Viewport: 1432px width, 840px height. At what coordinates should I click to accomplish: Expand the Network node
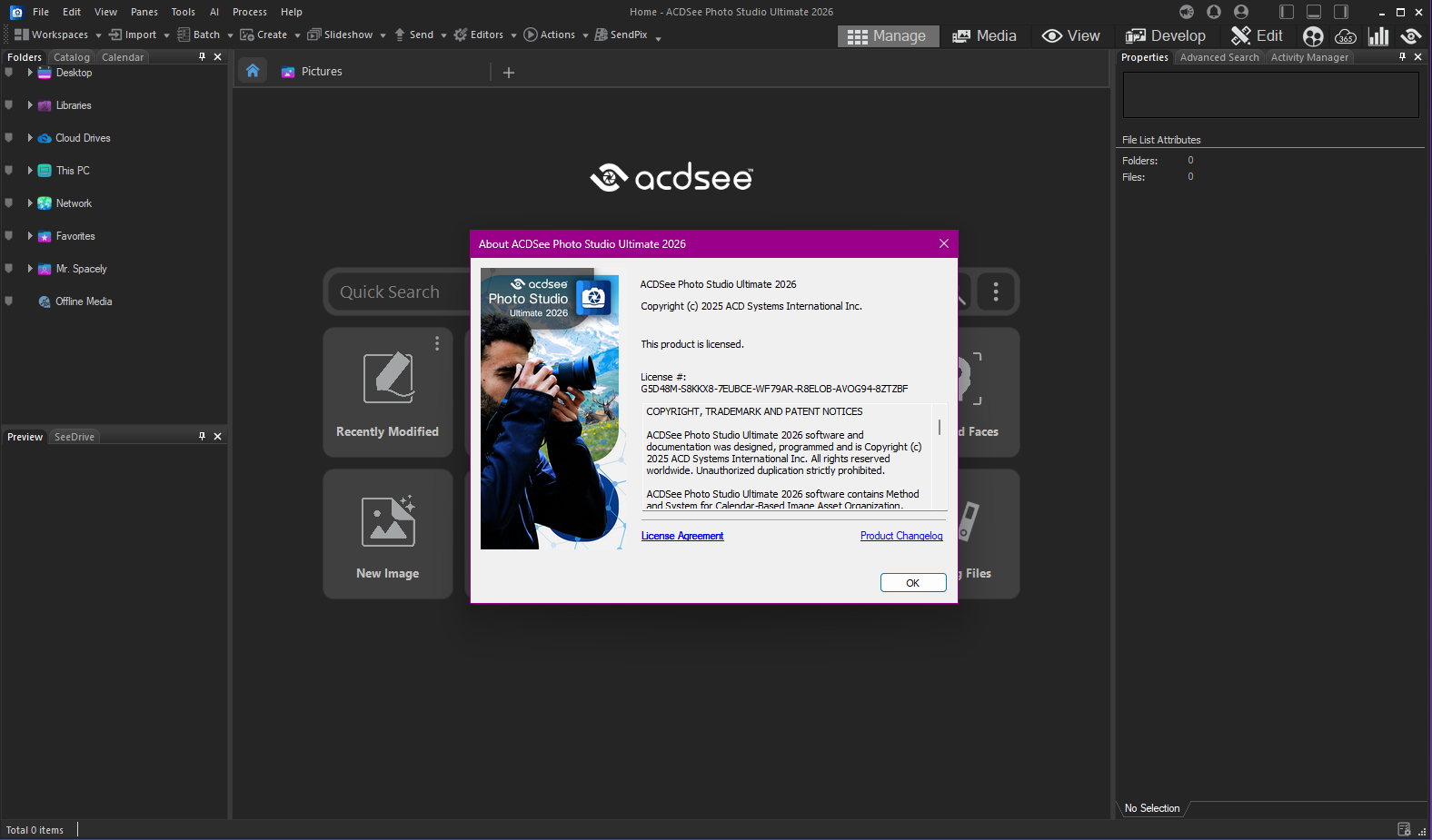click(30, 203)
